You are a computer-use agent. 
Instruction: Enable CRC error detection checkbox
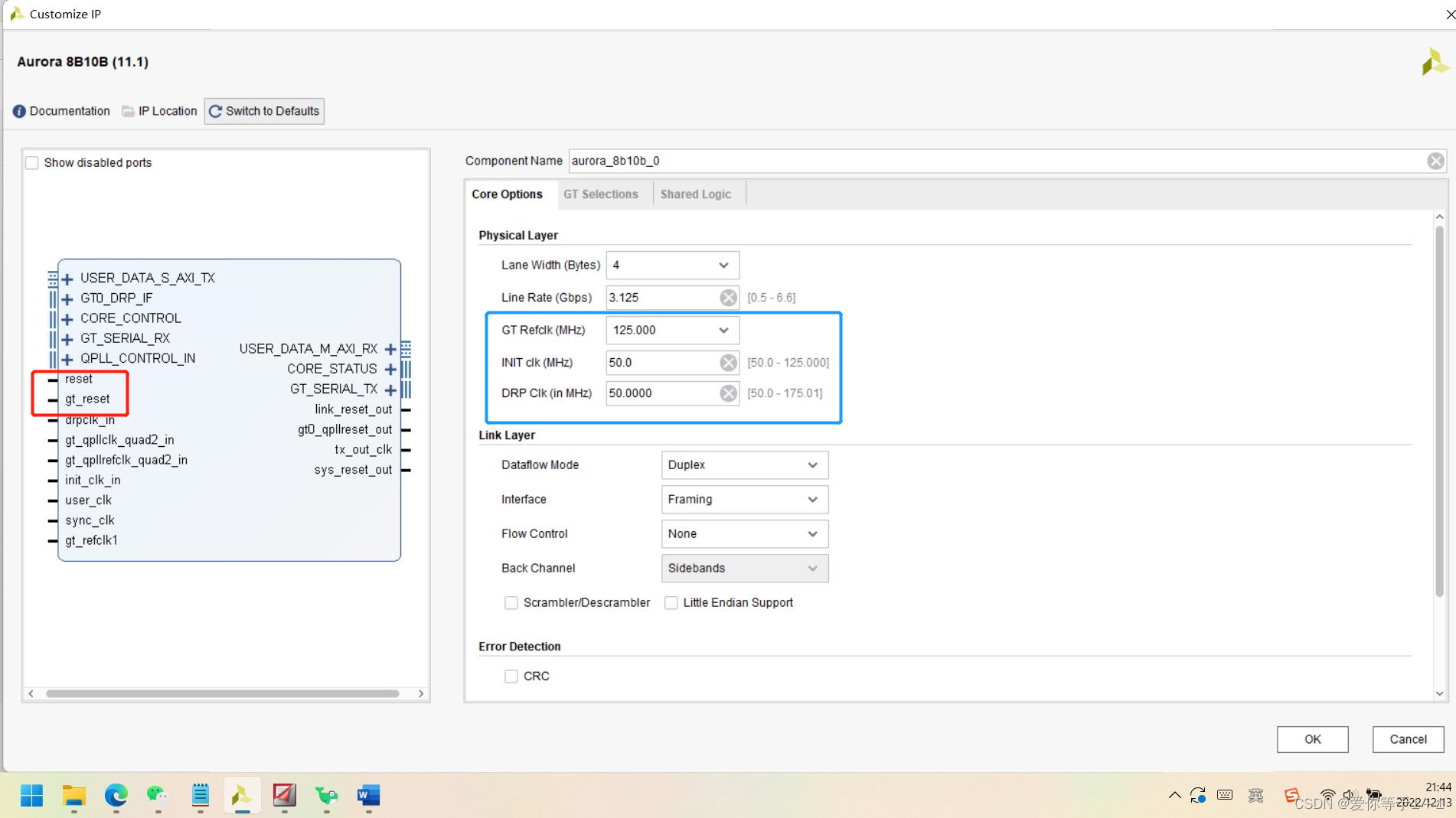click(x=511, y=676)
